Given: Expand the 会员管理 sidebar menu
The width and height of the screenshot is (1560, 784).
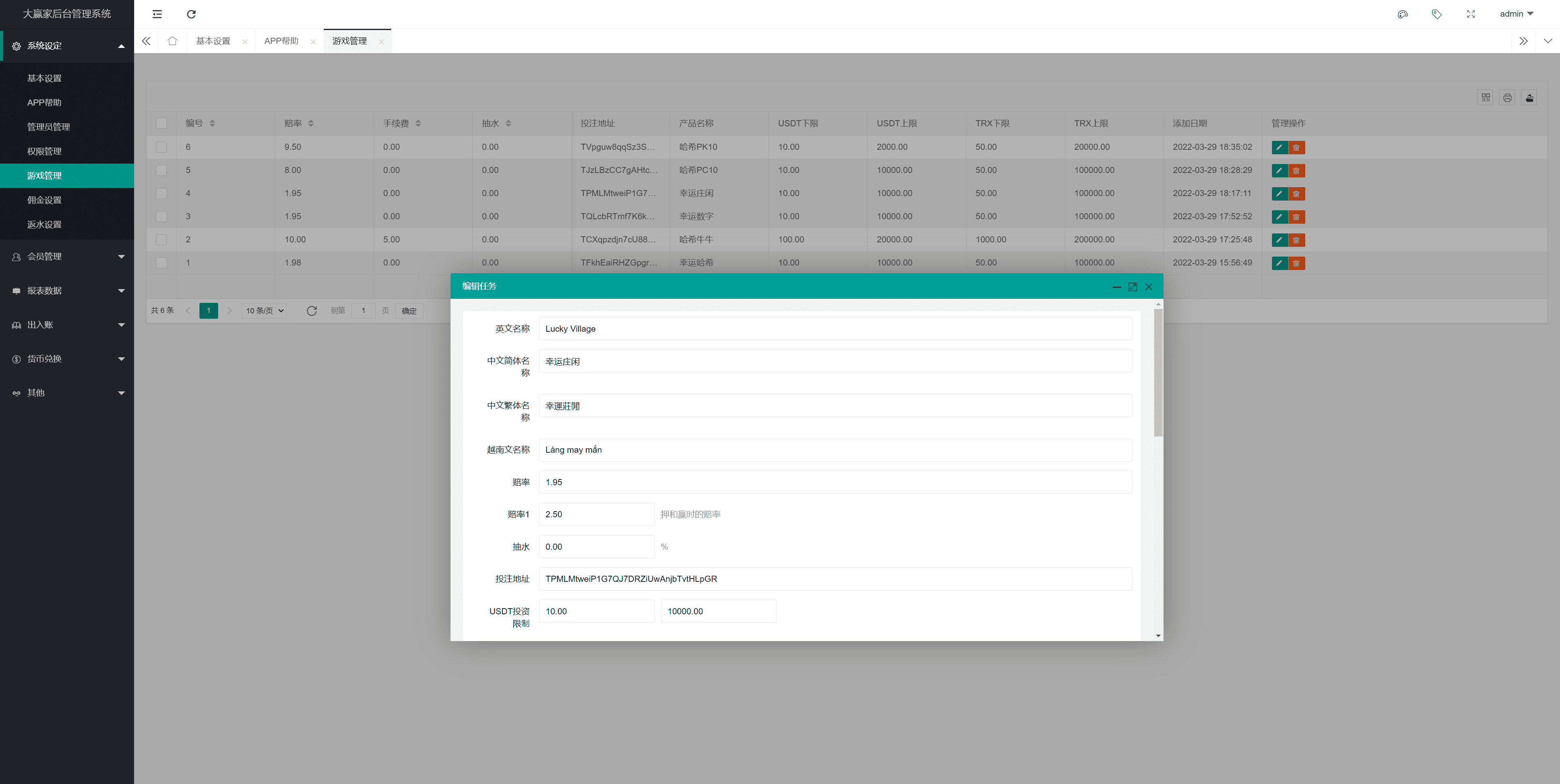Looking at the screenshot, I should point(67,257).
